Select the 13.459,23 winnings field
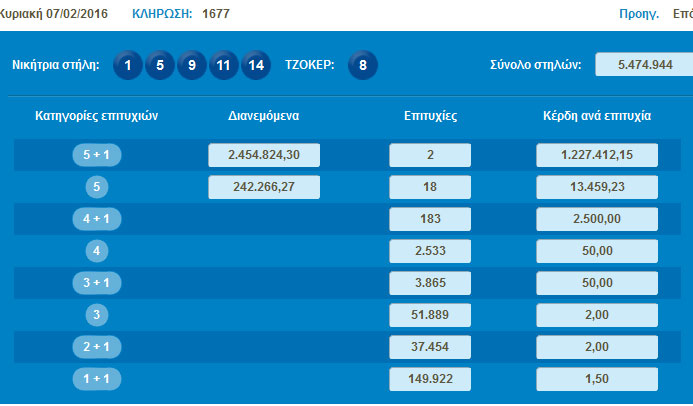This screenshot has width=693, height=406. coord(596,187)
